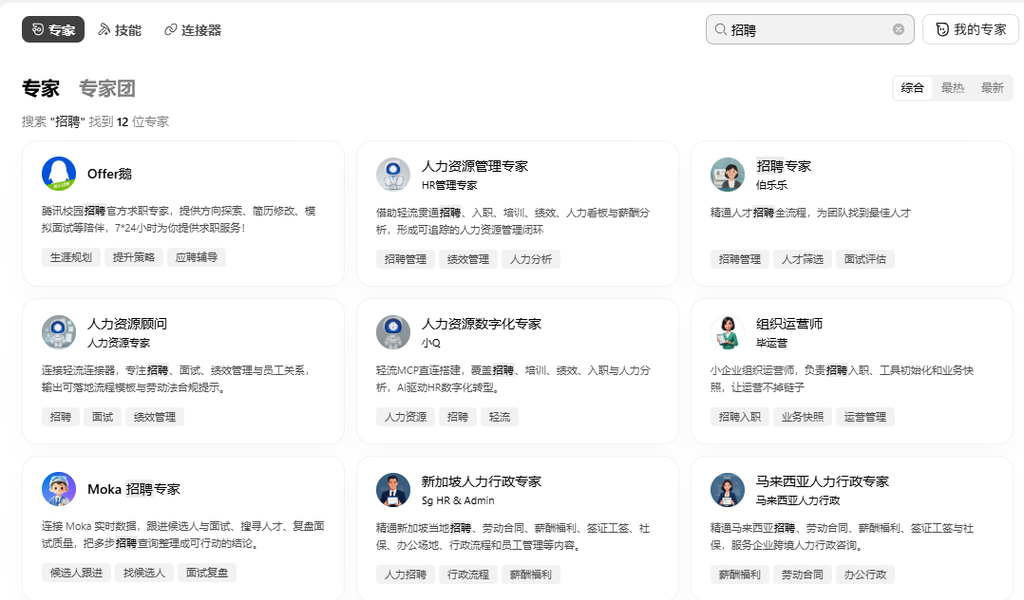
Task: Click the Moka 招聘专家 avatar
Action: 59,489
